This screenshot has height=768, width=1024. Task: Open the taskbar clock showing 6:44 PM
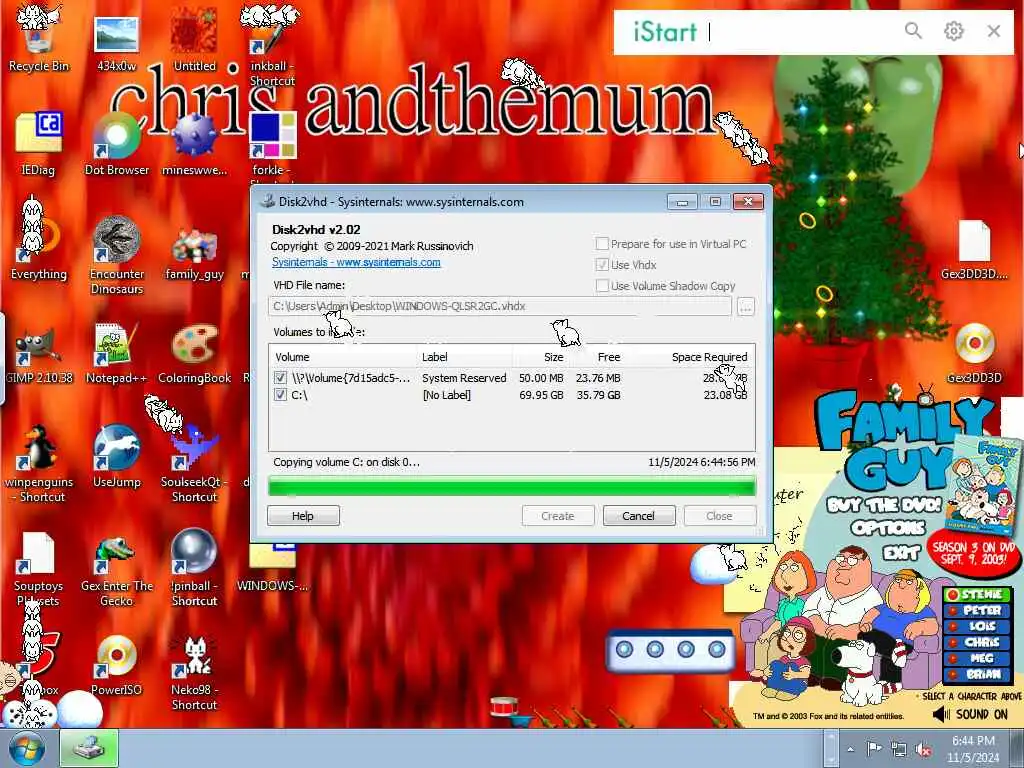click(973, 749)
